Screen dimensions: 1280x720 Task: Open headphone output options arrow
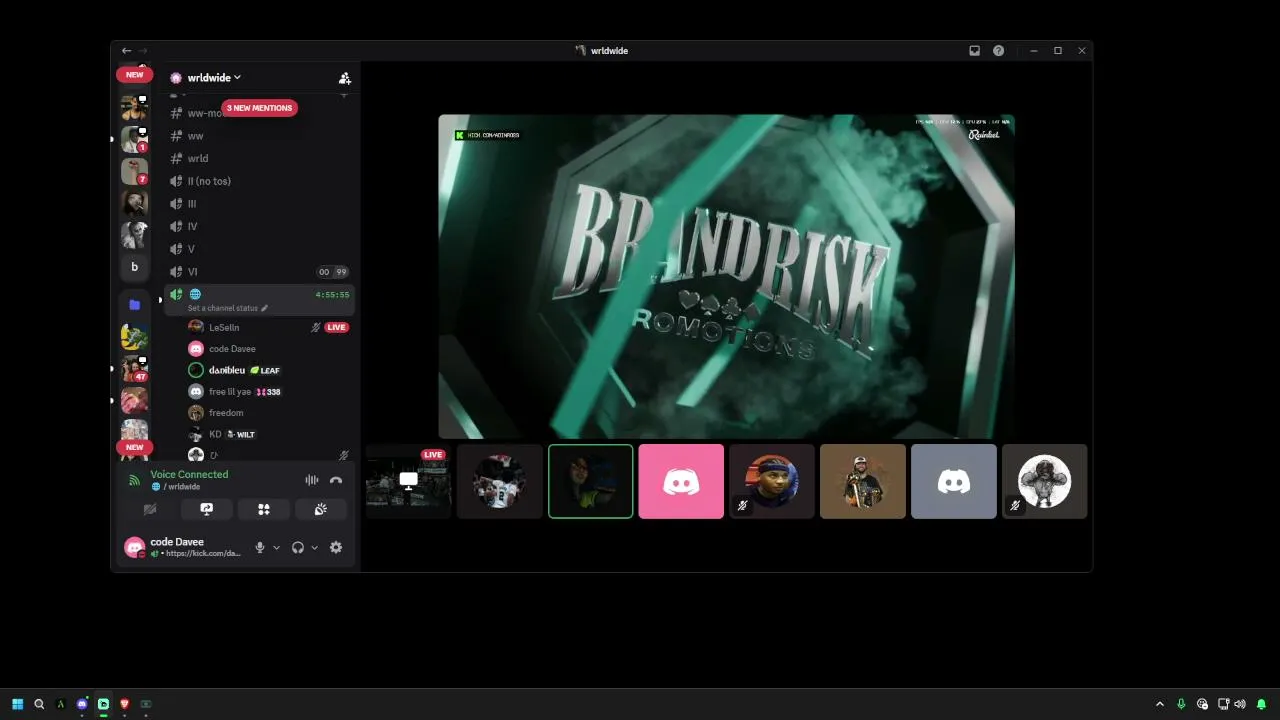[314, 548]
